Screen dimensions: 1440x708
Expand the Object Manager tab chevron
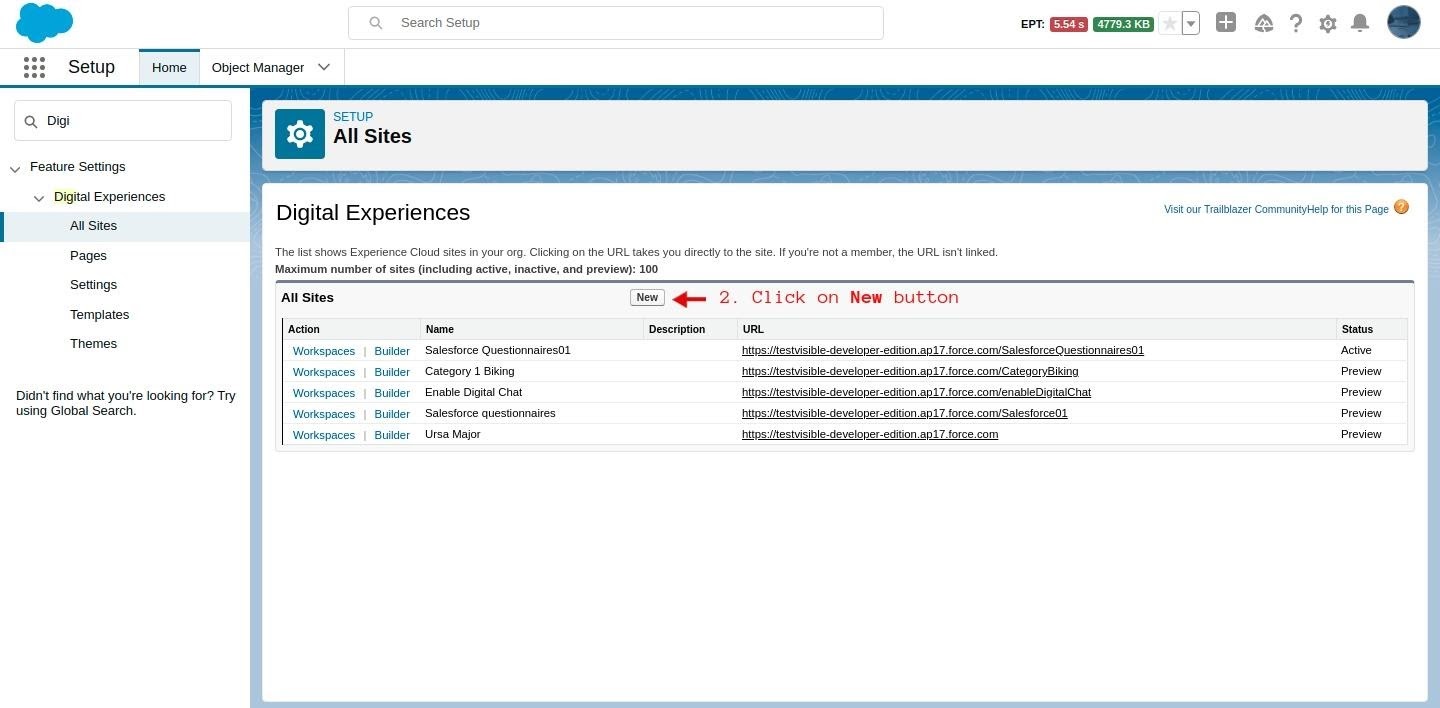(324, 67)
